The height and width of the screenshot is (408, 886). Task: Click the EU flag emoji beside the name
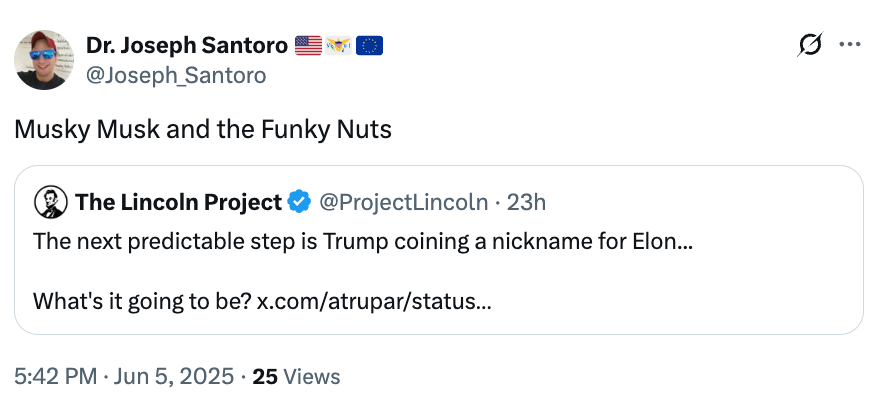point(370,45)
